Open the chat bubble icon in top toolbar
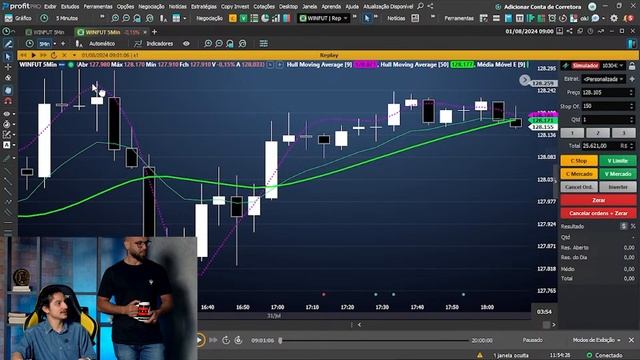Viewport: 640px width, 360px height. 596,18
